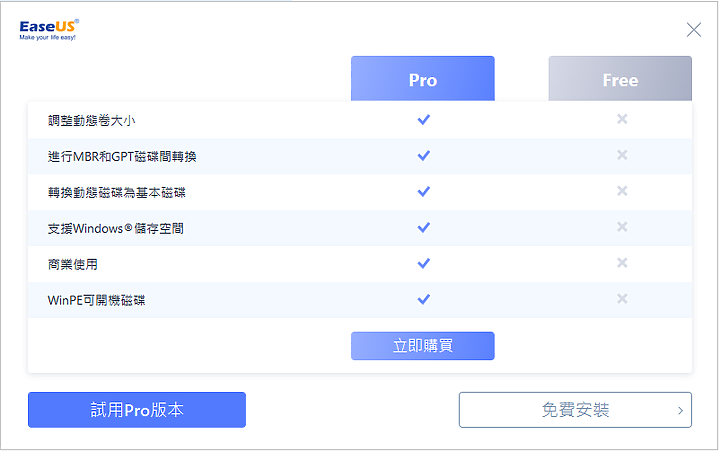The image size is (720, 452).
Task: Click Free cross for 進行MBR和GPT磁碟間轉換
Action: (622, 155)
